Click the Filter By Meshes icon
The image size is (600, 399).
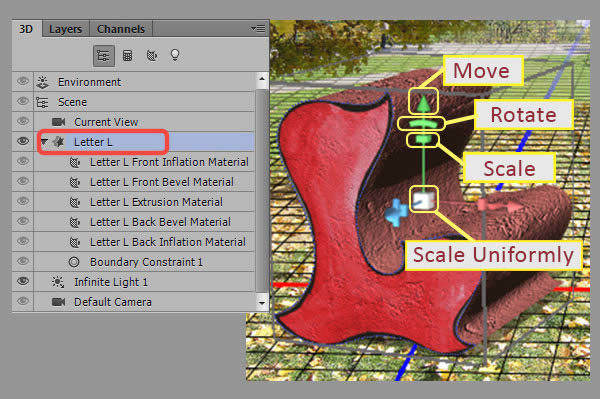pos(127,56)
